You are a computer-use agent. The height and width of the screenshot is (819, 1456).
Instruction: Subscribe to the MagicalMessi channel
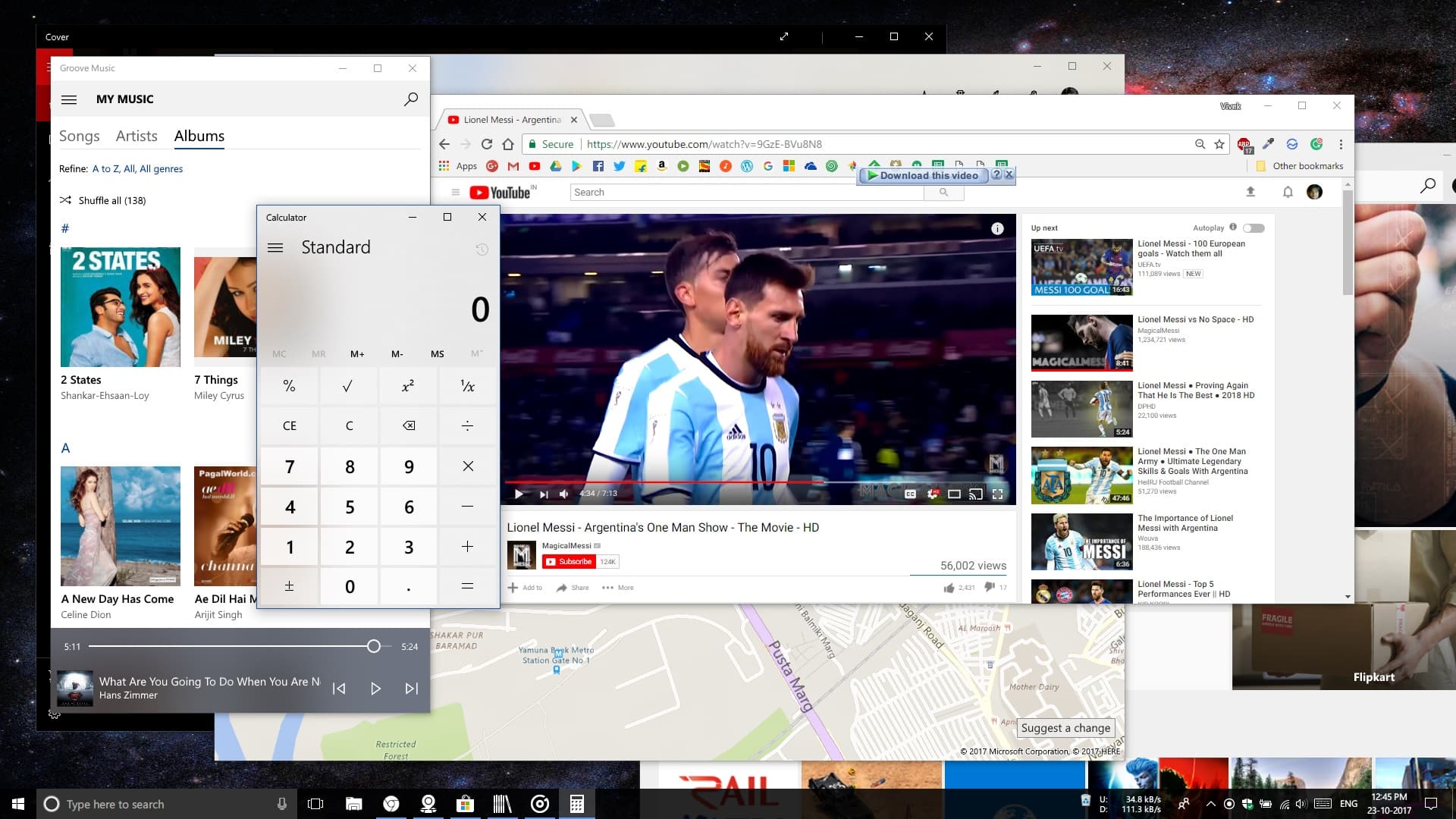click(569, 562)
